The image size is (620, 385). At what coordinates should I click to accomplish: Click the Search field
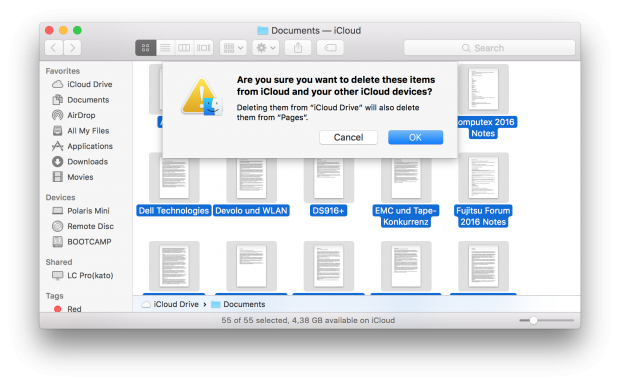point(490,48)
